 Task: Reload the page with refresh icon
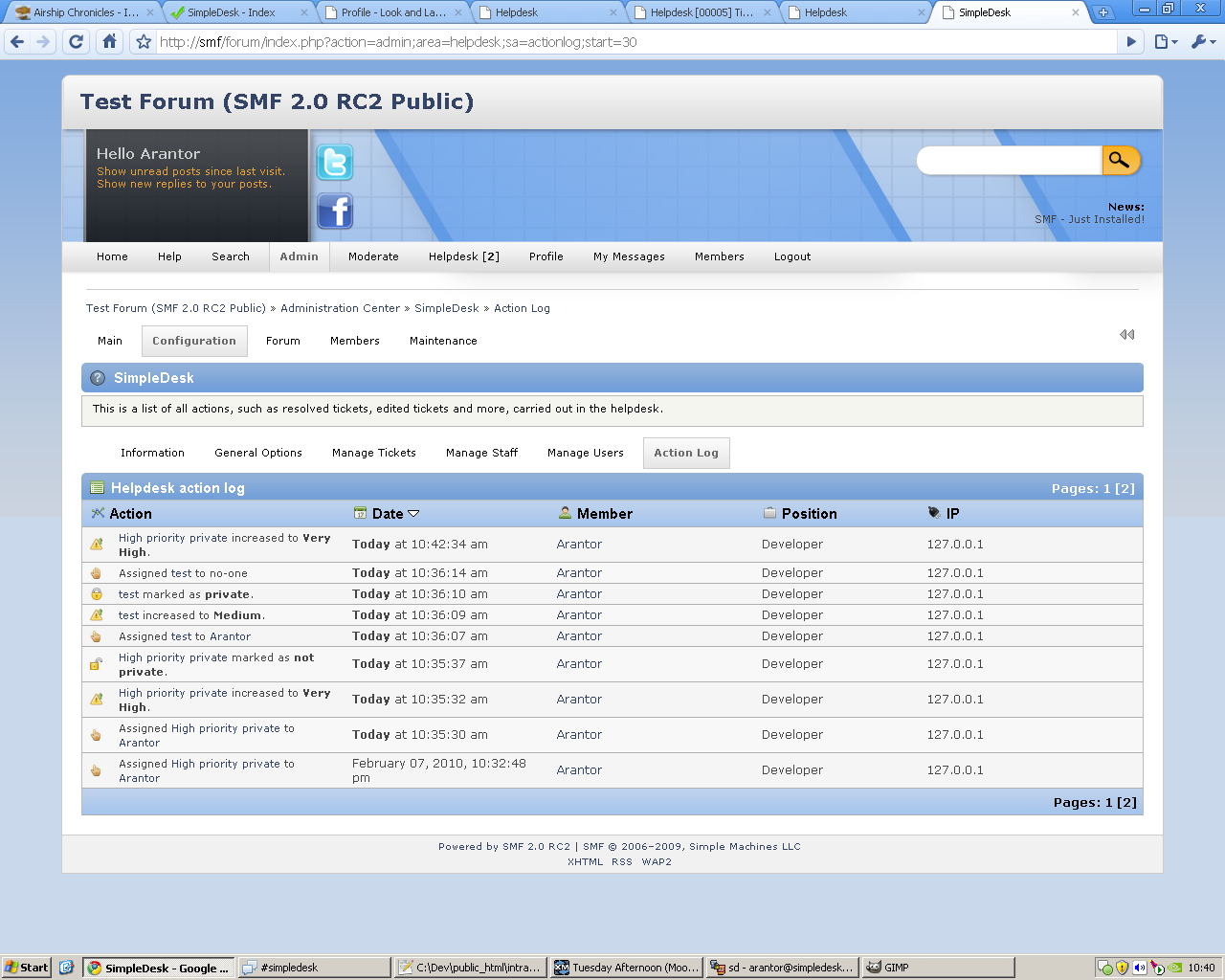tap(77, 42)
